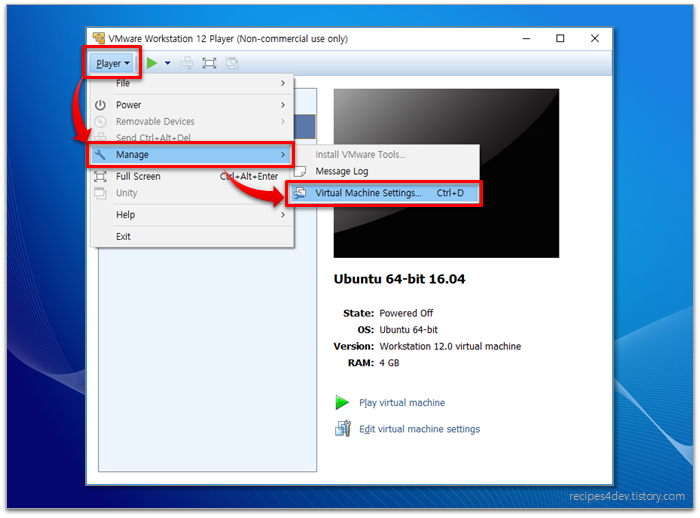Click the Send Ctrl+Alt+Del toolbar icon

[187, 63]
